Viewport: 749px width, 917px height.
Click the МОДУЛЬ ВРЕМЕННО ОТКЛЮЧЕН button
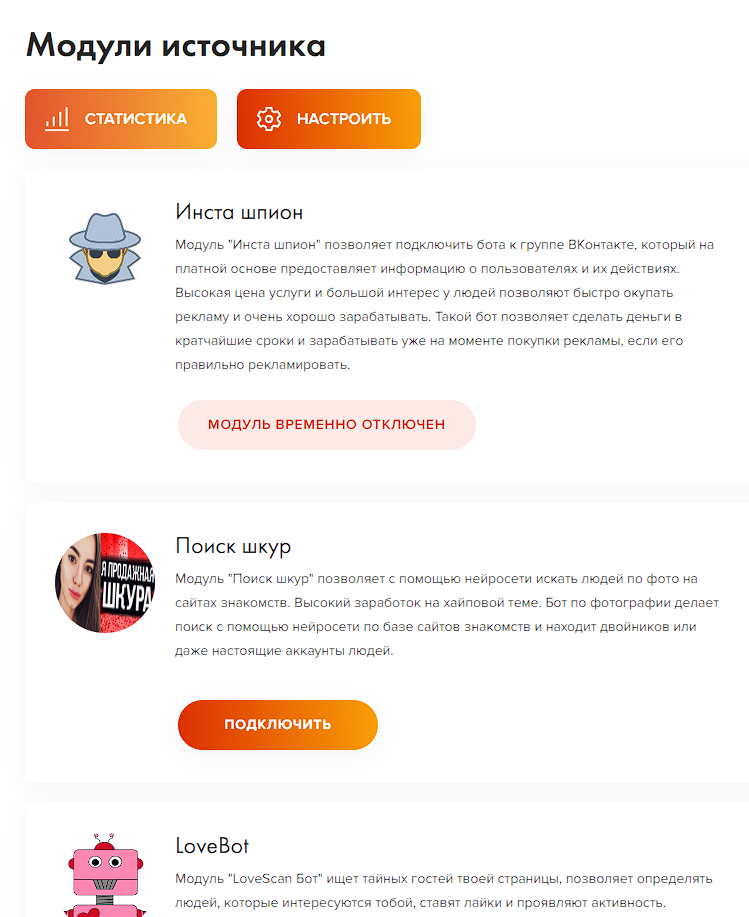click(327, 425)
